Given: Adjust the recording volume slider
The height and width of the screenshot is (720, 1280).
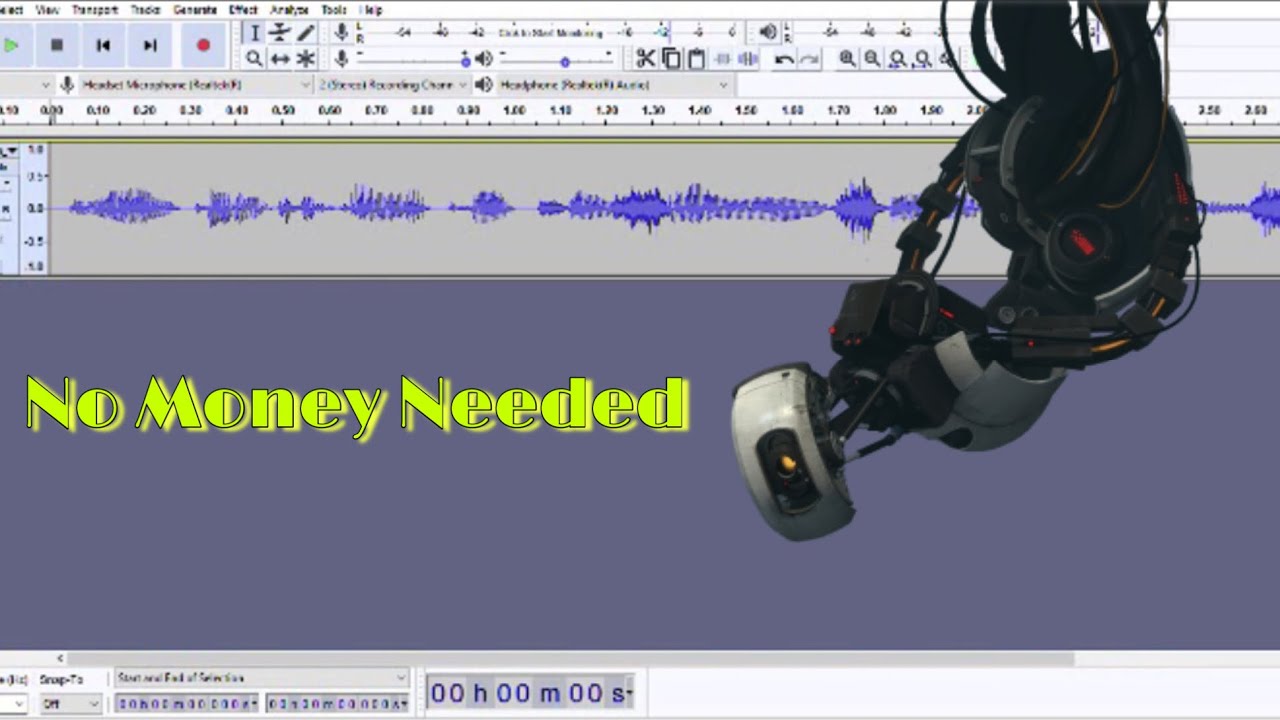Looking at the screenshot, I should pyautogui.click(x=465, y=61).
